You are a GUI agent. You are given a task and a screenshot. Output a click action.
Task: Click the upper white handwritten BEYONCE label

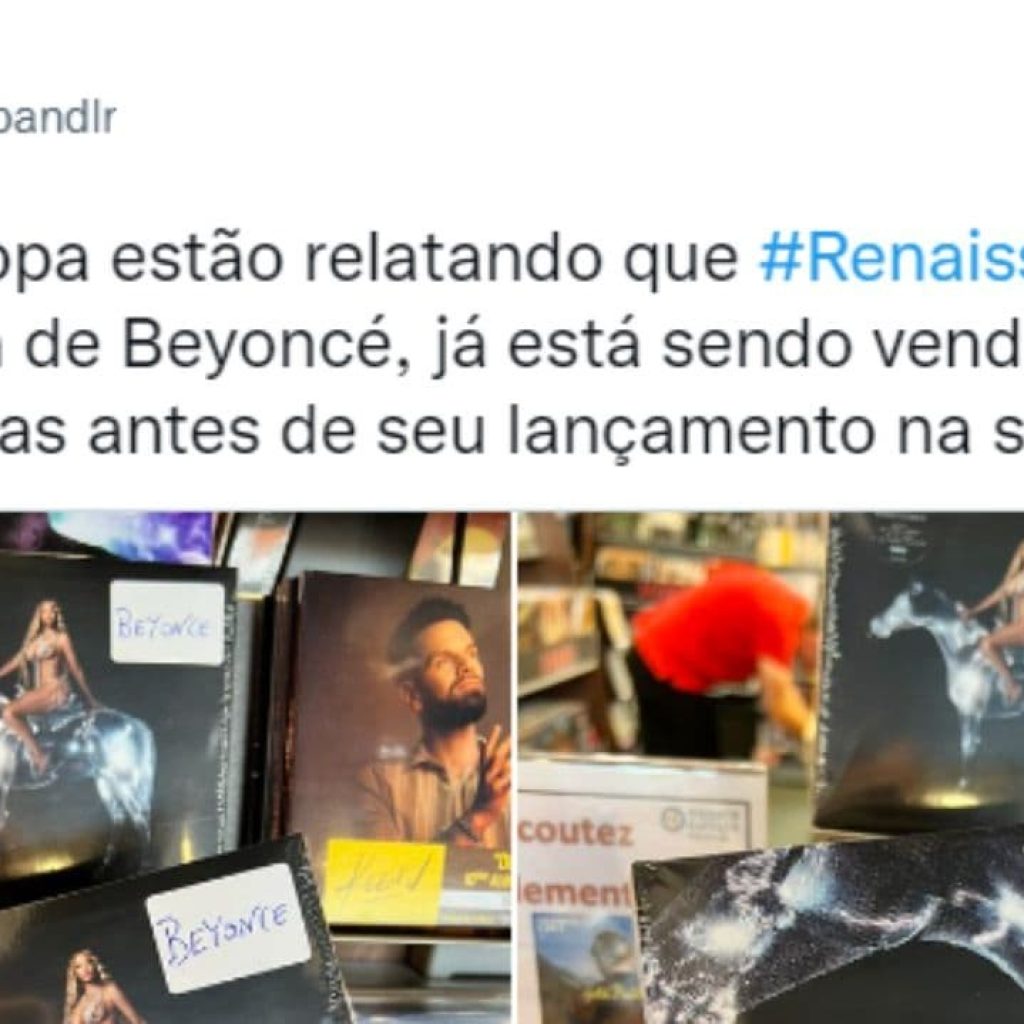point(167,622)
